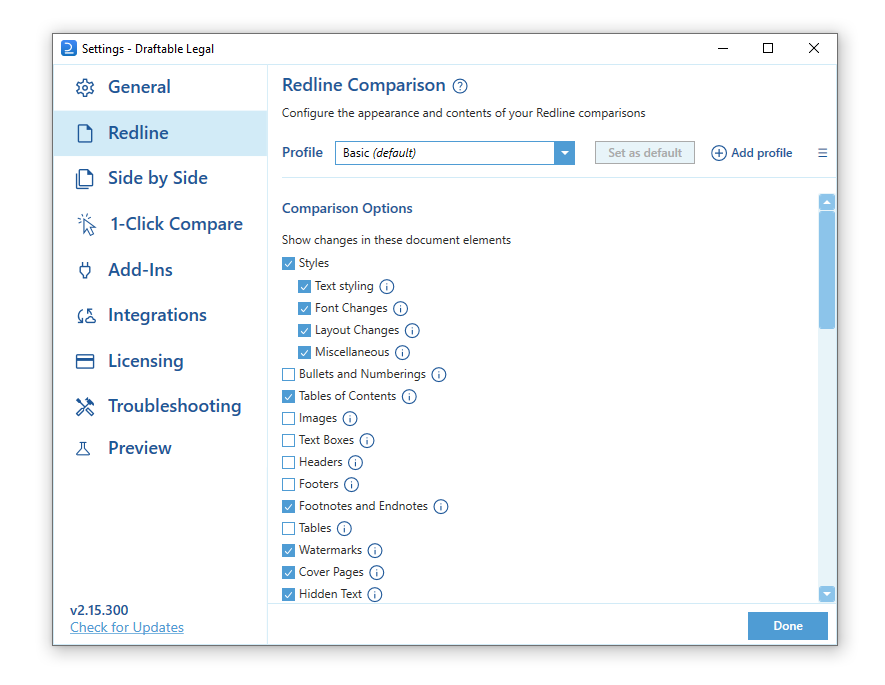
Task: Open the Profile dropdown arrow
Action: [x=564, y=153]
